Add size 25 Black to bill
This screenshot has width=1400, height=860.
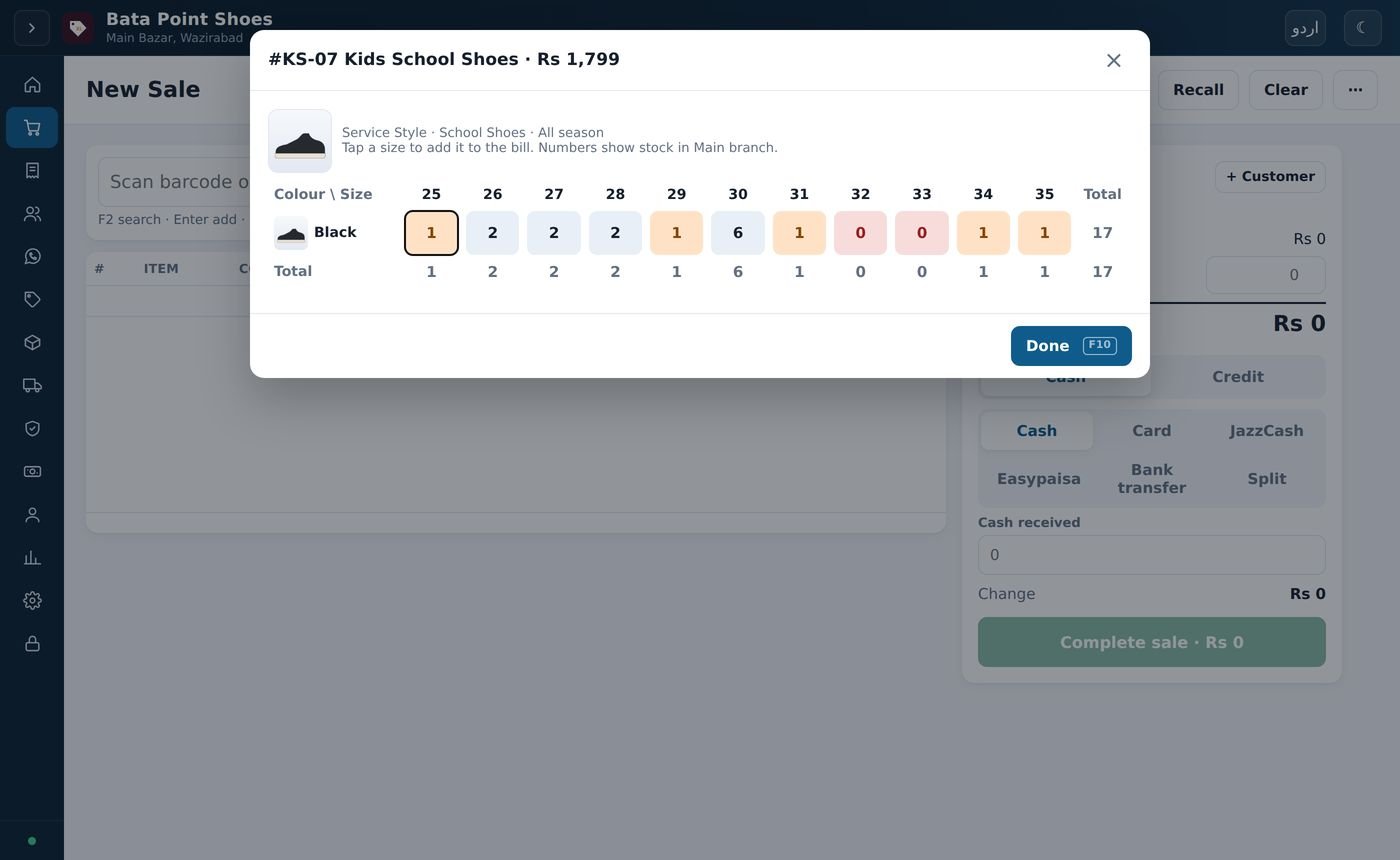coord(431,233)
